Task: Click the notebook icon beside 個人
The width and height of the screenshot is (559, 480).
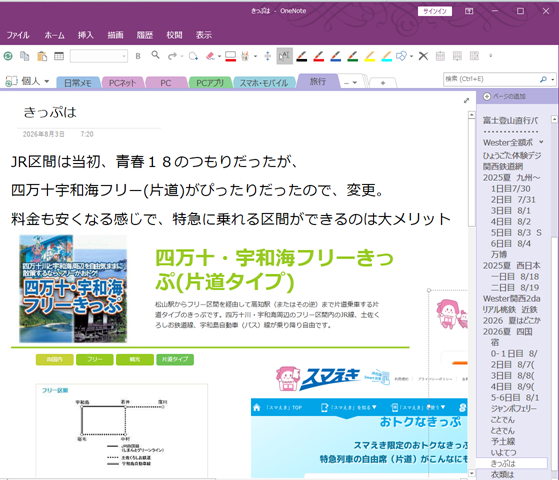Action: pos(11,81)
